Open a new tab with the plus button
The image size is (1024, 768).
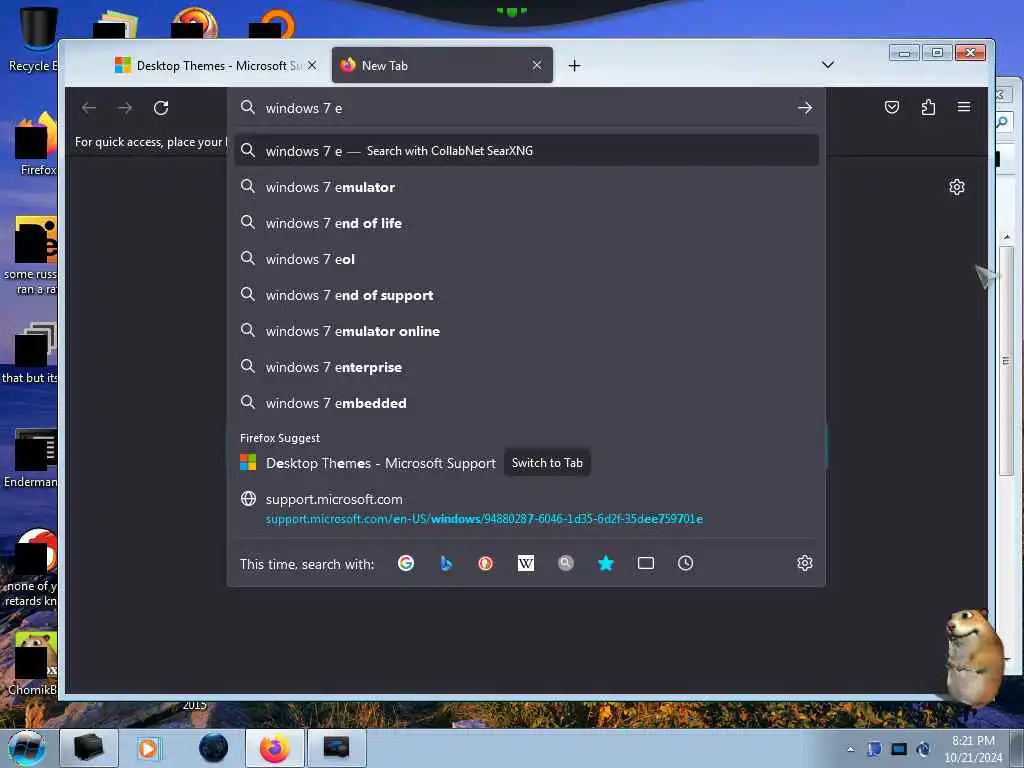(x=574, y=65)
